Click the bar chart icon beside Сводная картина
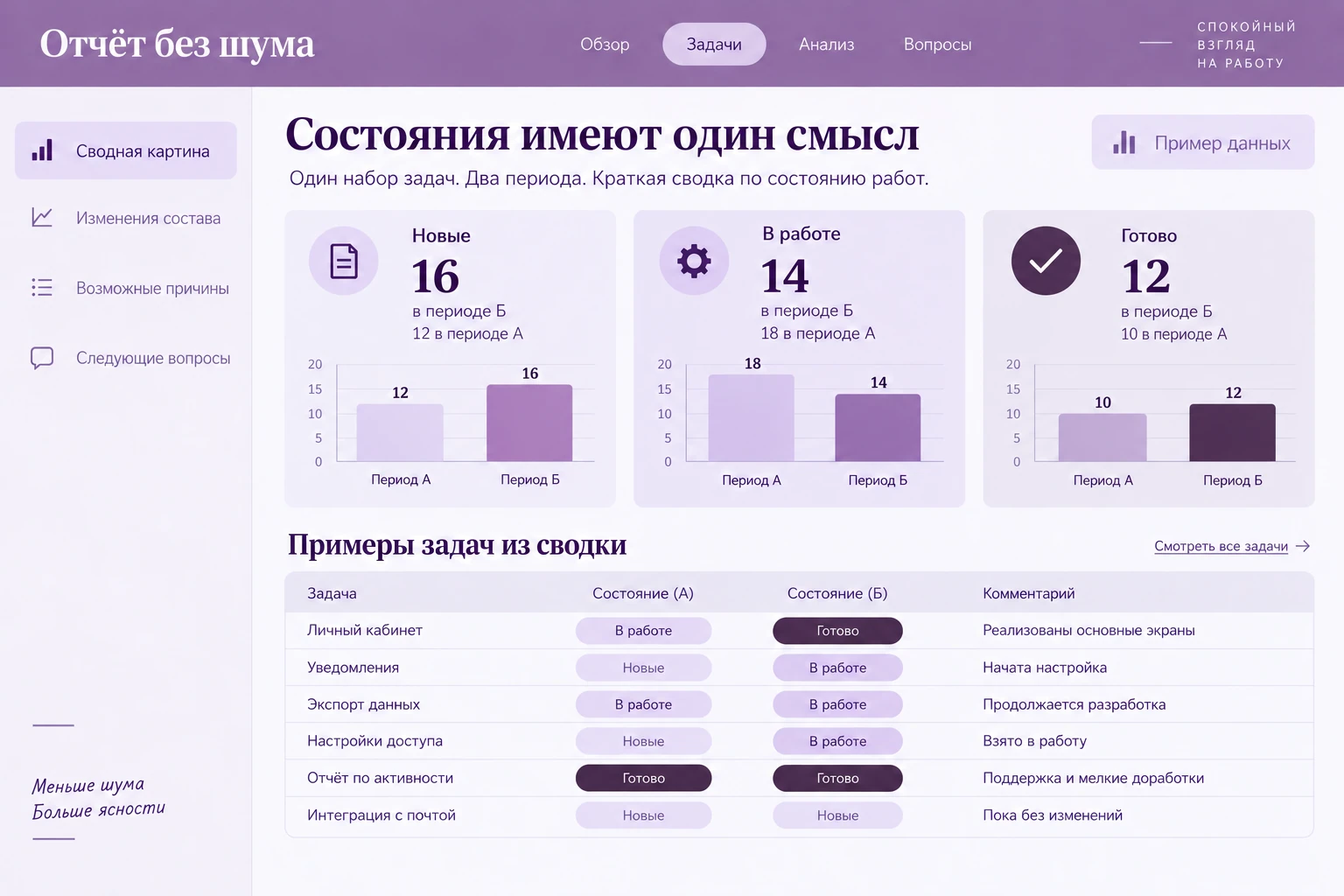 pyautogui.click(x=42, y=150)
